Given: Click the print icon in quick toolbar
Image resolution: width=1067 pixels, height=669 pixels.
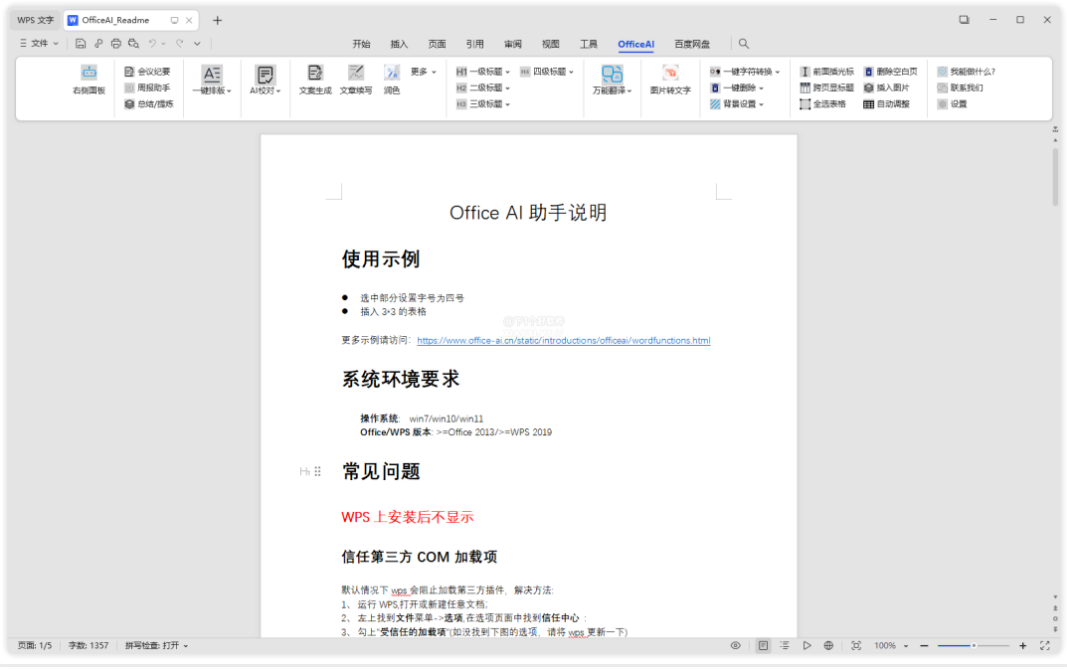Looking at the screenshot, I should click(116, 44).
